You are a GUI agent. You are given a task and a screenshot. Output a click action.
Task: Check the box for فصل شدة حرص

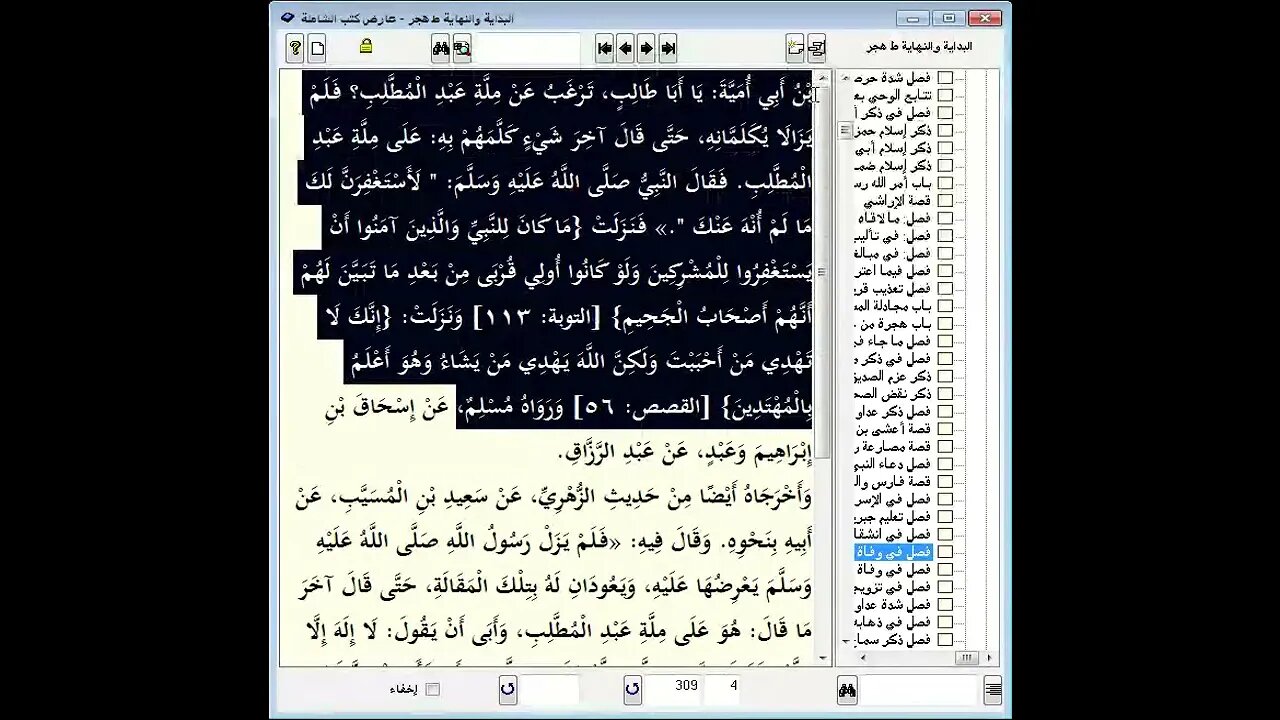coord(945,78)
